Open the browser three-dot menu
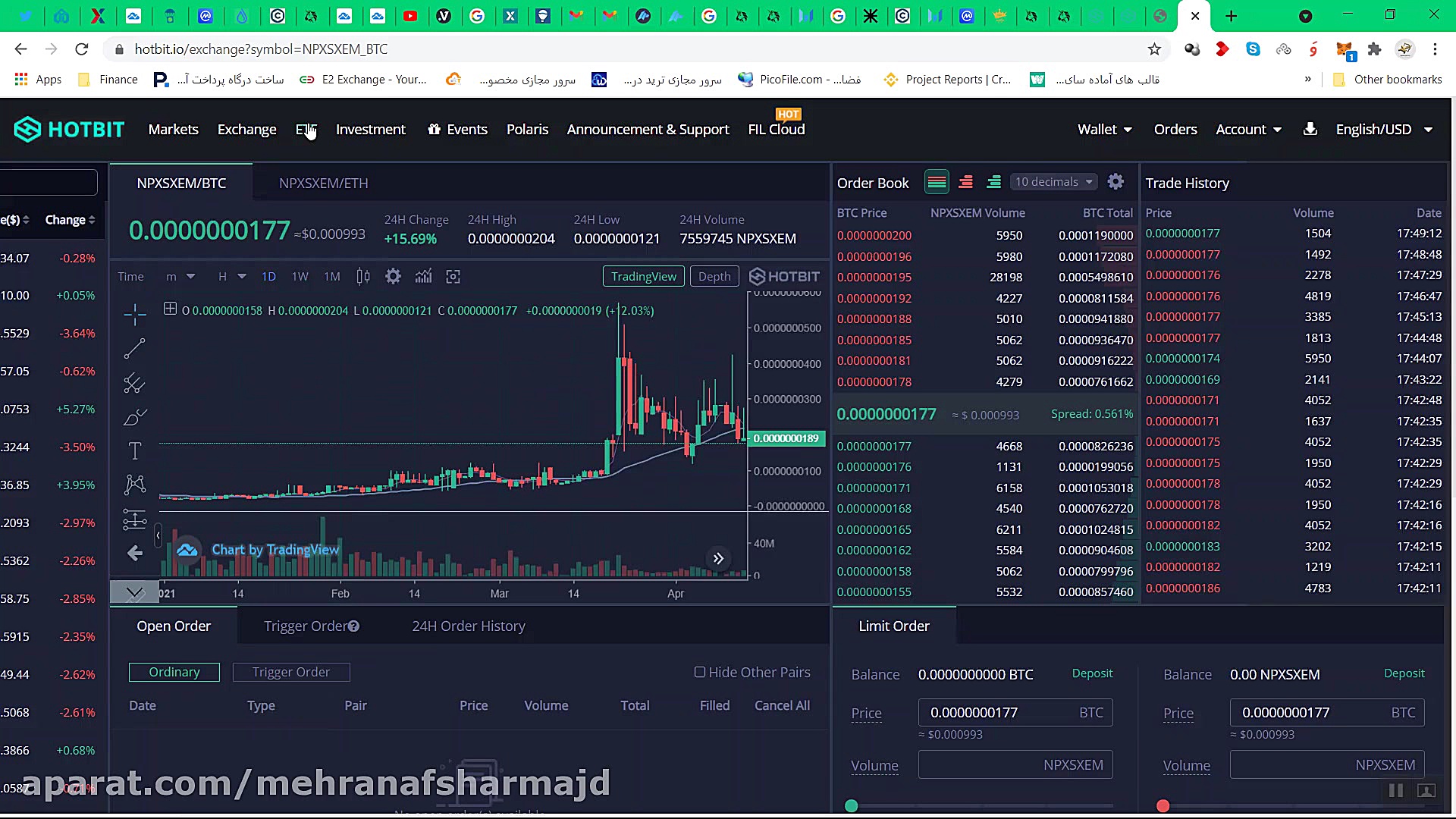1456x819 pixels. click(x=1435, y=49)
